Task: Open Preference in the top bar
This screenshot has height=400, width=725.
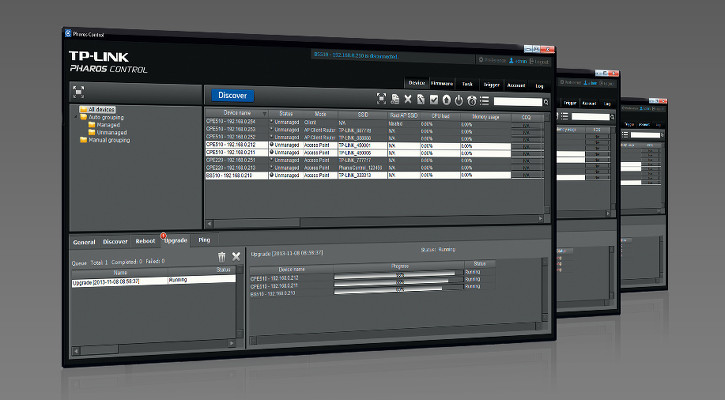Action: pos(492,60)
